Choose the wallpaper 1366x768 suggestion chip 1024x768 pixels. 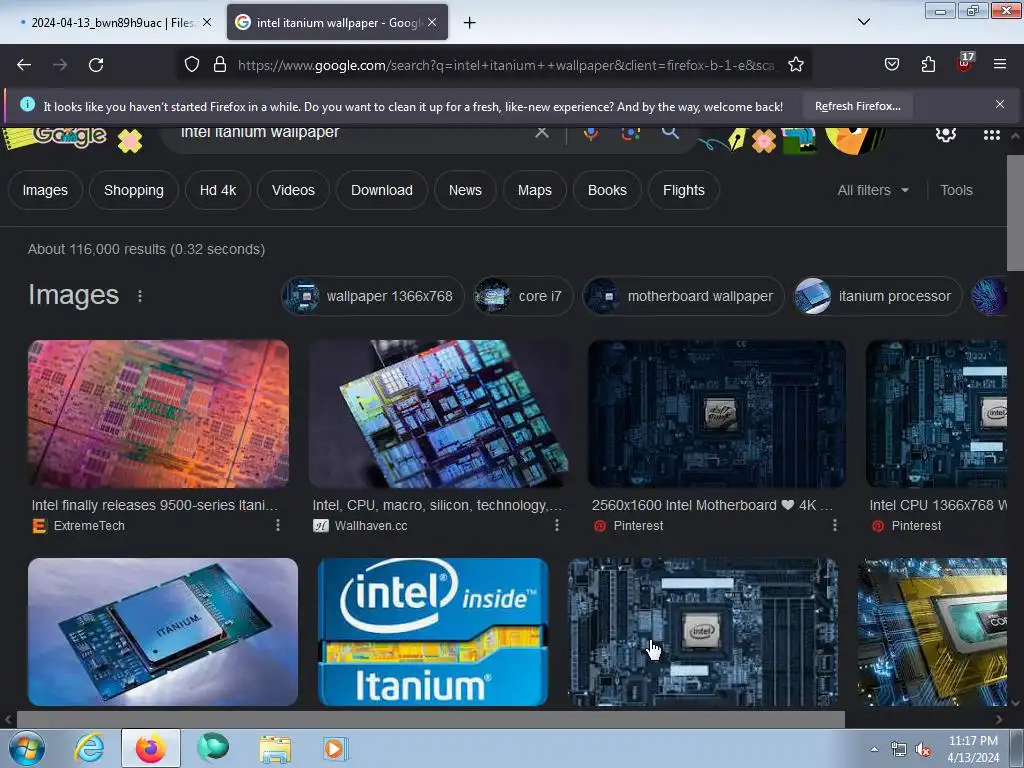tap(373, 296)
